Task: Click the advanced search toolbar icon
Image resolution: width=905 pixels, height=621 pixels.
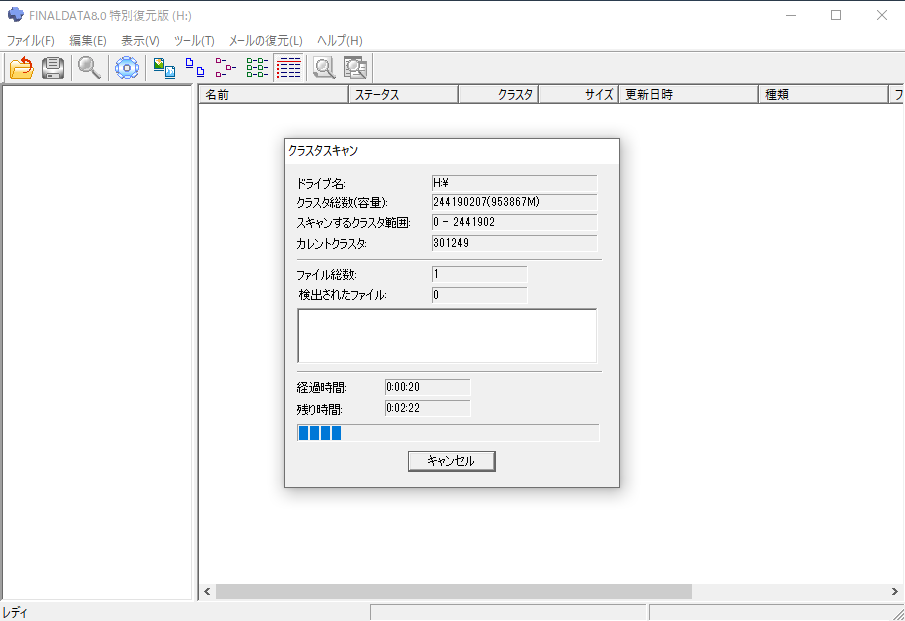Action: tap(355, 67)
